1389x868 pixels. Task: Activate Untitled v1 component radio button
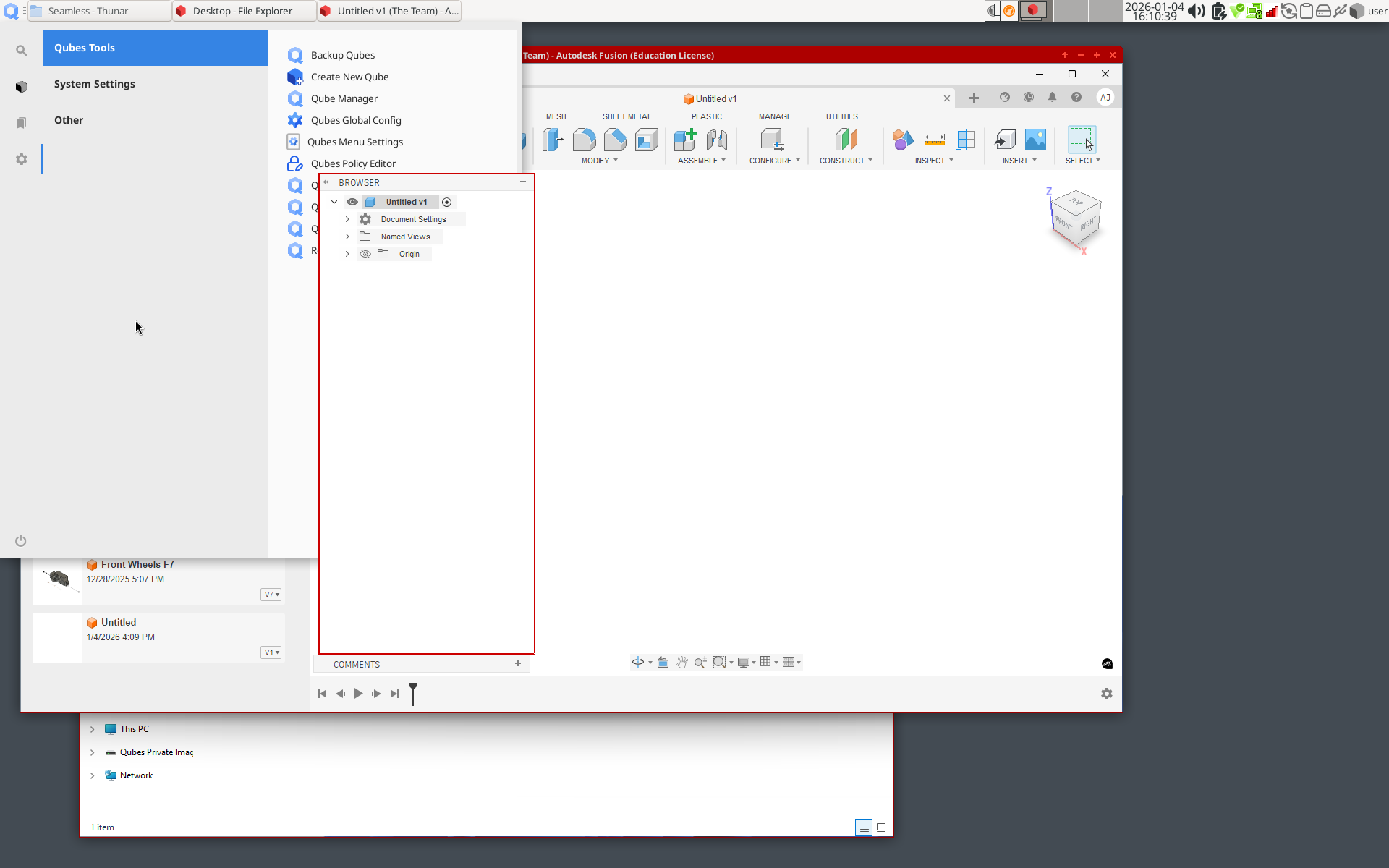pos(446,202)
